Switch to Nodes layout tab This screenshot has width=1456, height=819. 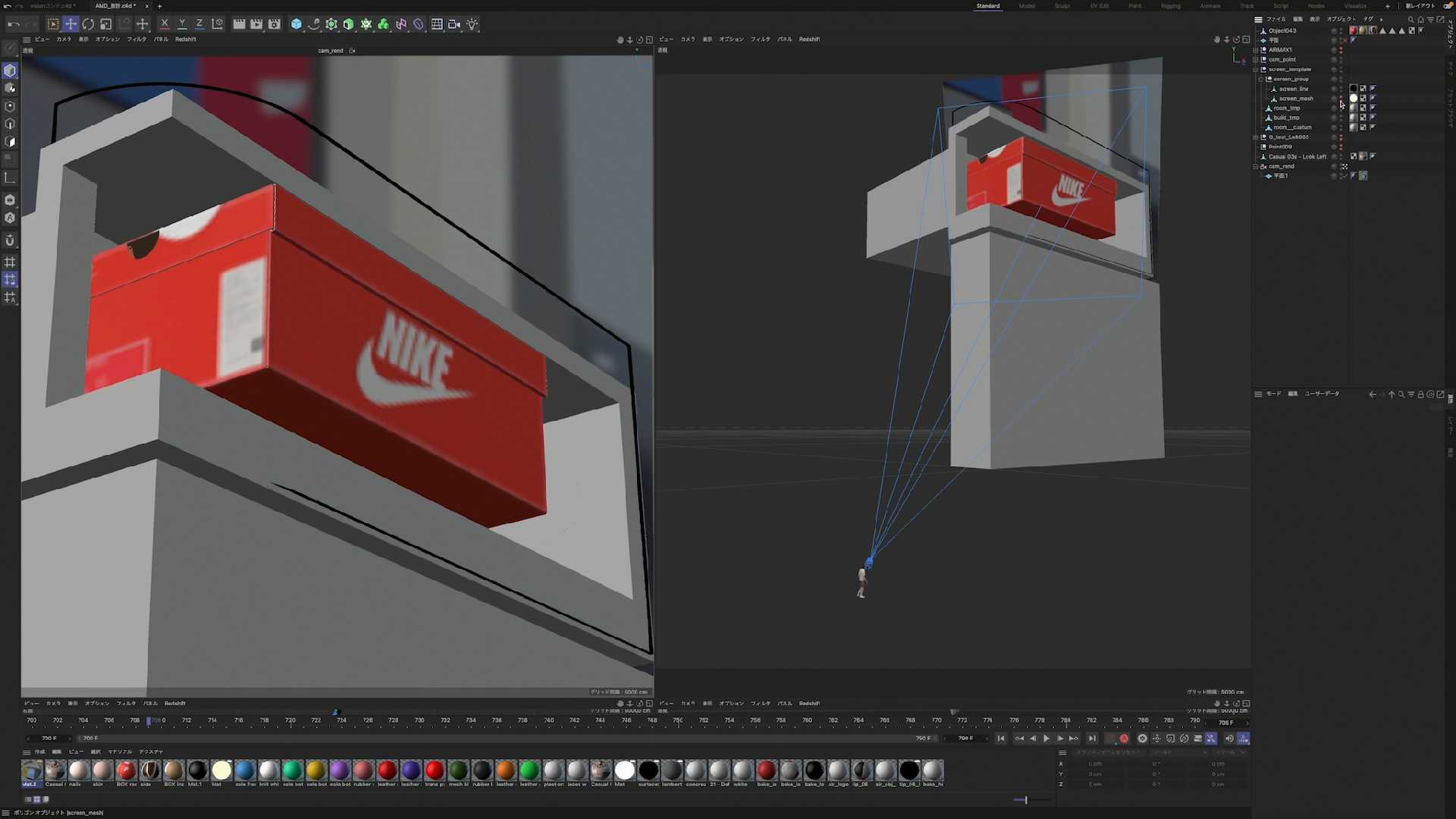[x=1316, y=6]
